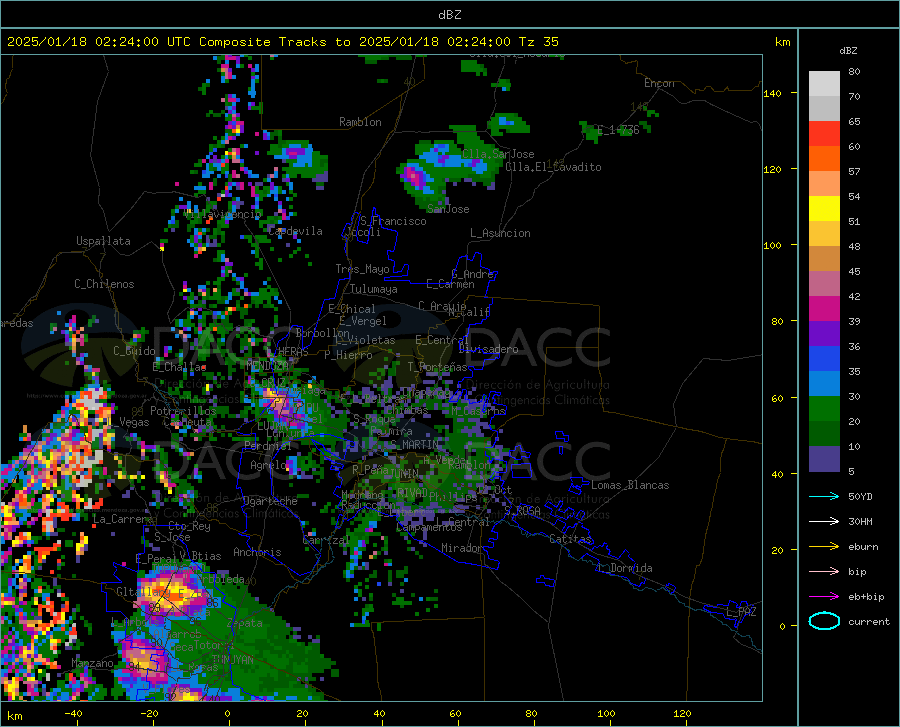Pick the orange 57-60 dBZ legend swatch

824,159
